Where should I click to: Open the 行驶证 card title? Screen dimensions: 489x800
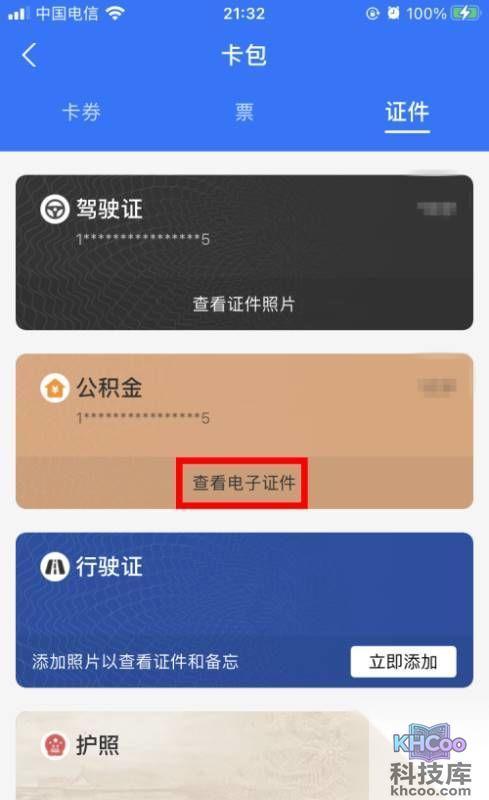(109, 567)
